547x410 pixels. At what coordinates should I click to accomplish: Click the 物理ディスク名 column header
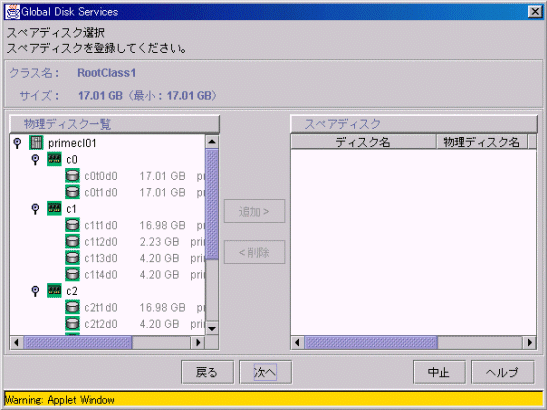tap(482, 142)
